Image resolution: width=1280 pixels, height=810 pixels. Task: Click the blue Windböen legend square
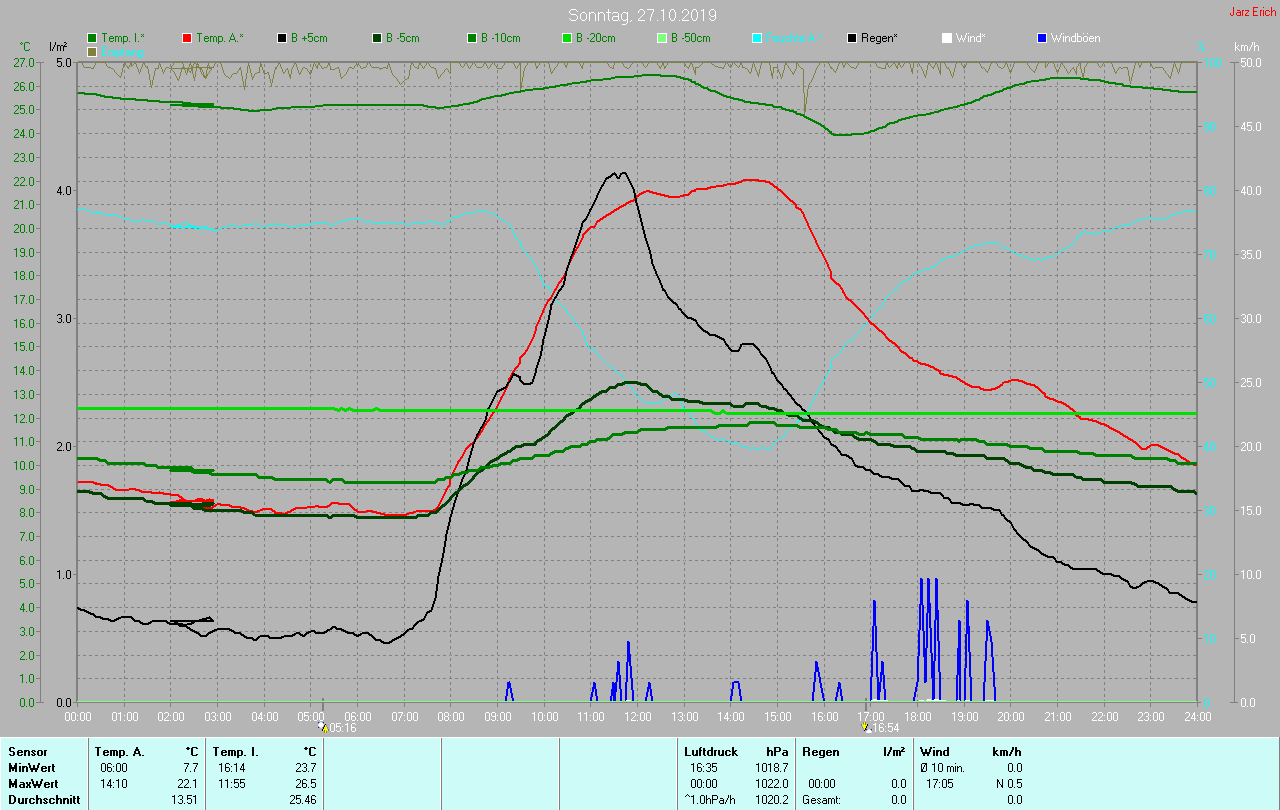[1042, 38]
